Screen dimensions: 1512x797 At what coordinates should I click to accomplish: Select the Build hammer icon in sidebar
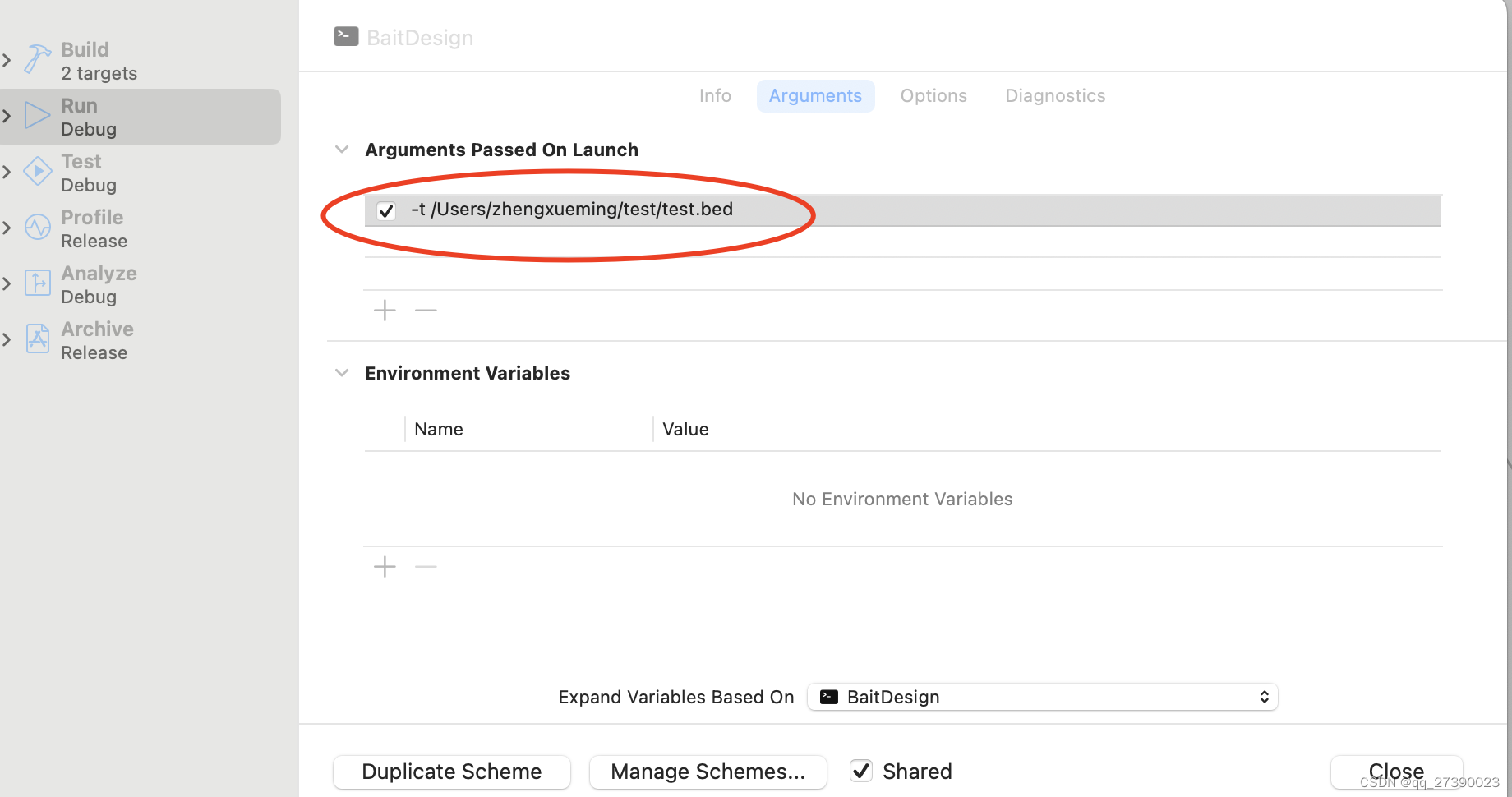pos(37,59)
